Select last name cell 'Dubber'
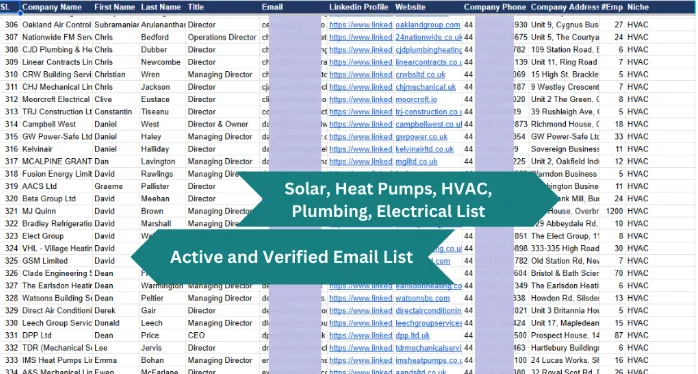Screen dimensions: 698x374 (x=154, y=50)
